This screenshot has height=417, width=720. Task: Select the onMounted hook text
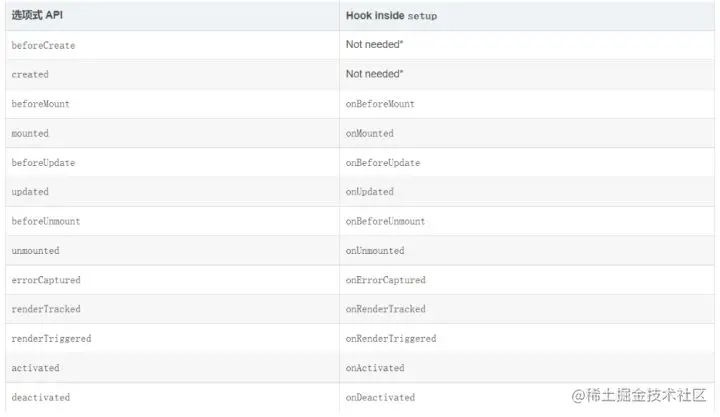[370, 134]
